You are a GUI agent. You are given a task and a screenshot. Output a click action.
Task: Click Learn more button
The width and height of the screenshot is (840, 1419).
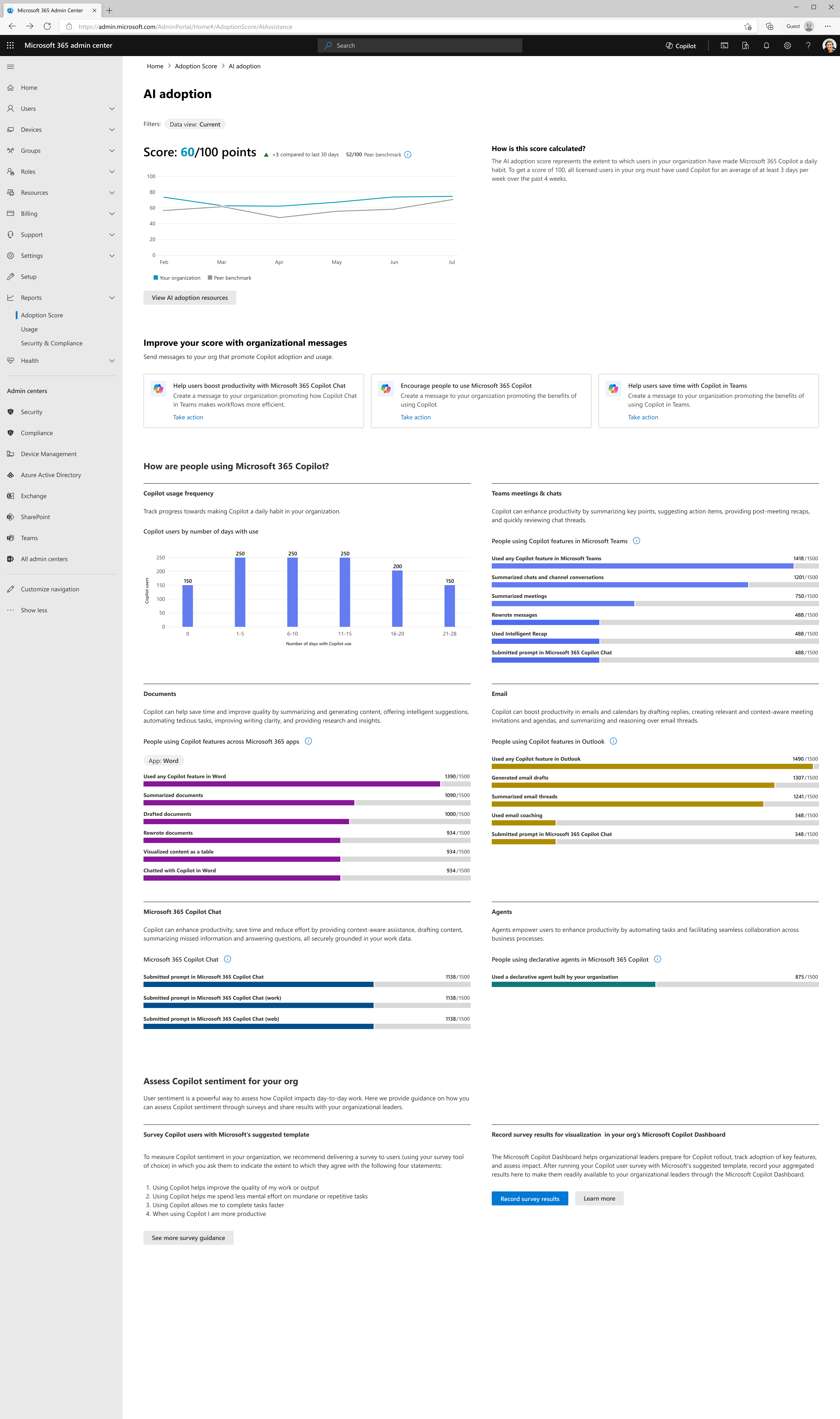(599, 1199)
